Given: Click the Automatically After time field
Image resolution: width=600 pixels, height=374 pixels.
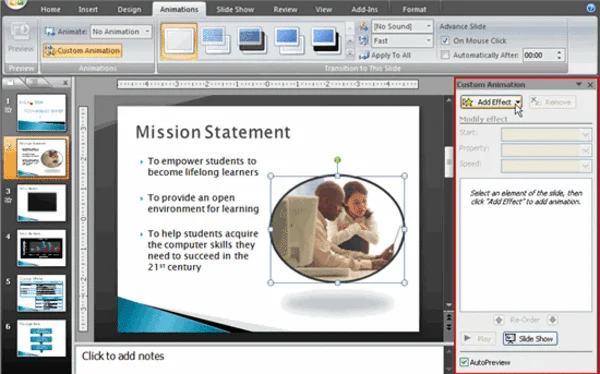Looking at the screenshot, I should [539, 55].
